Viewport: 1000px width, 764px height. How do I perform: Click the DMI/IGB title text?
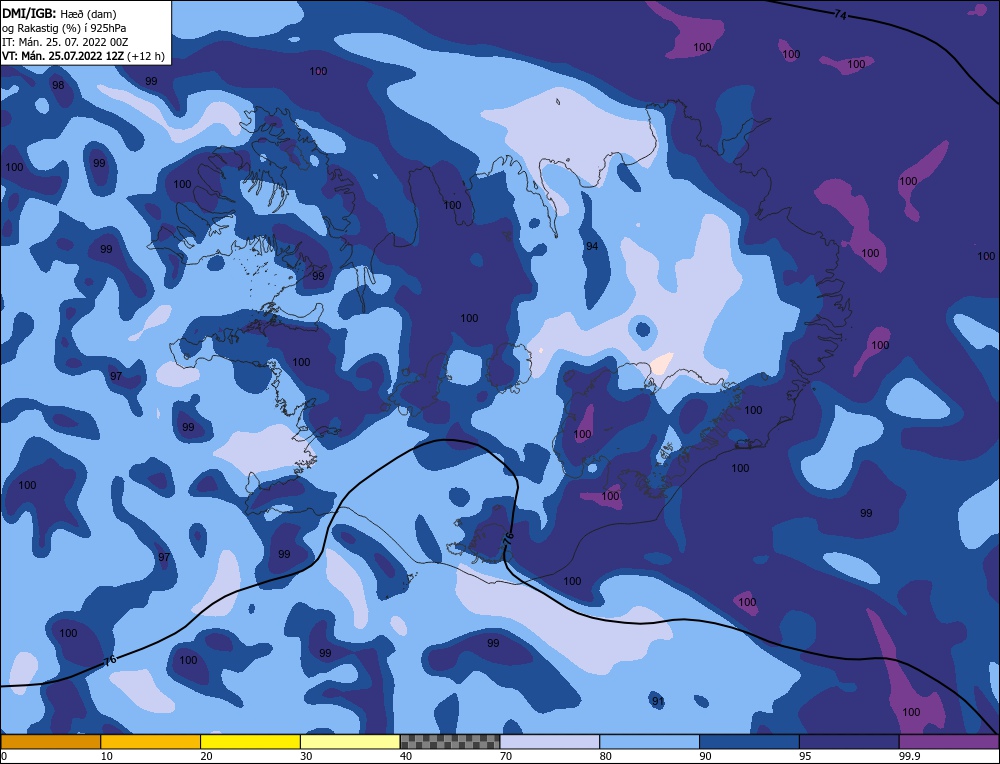[29, 13]
